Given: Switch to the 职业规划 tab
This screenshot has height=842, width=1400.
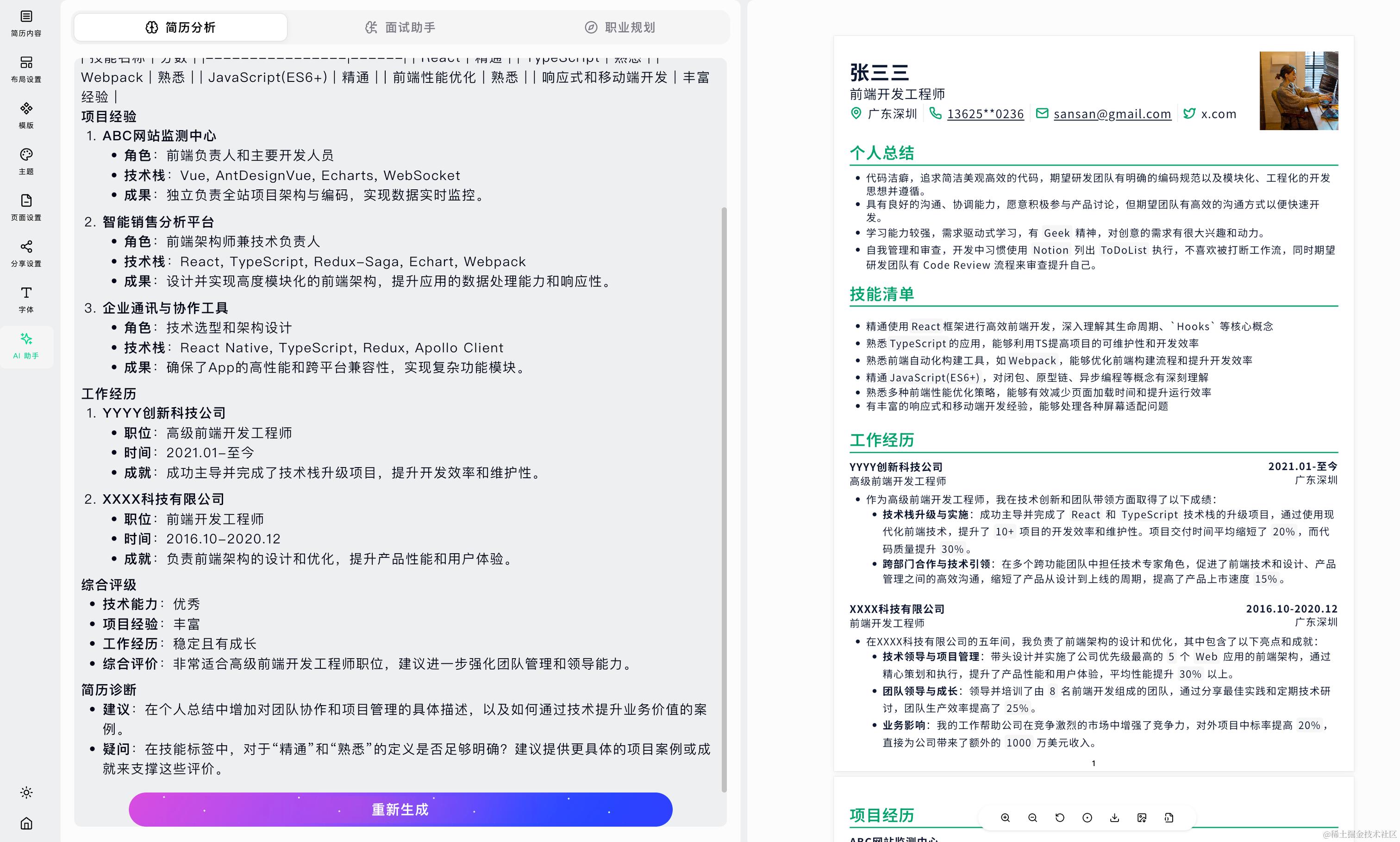Looking at the screenshot, I should click(x=620, y=27).
